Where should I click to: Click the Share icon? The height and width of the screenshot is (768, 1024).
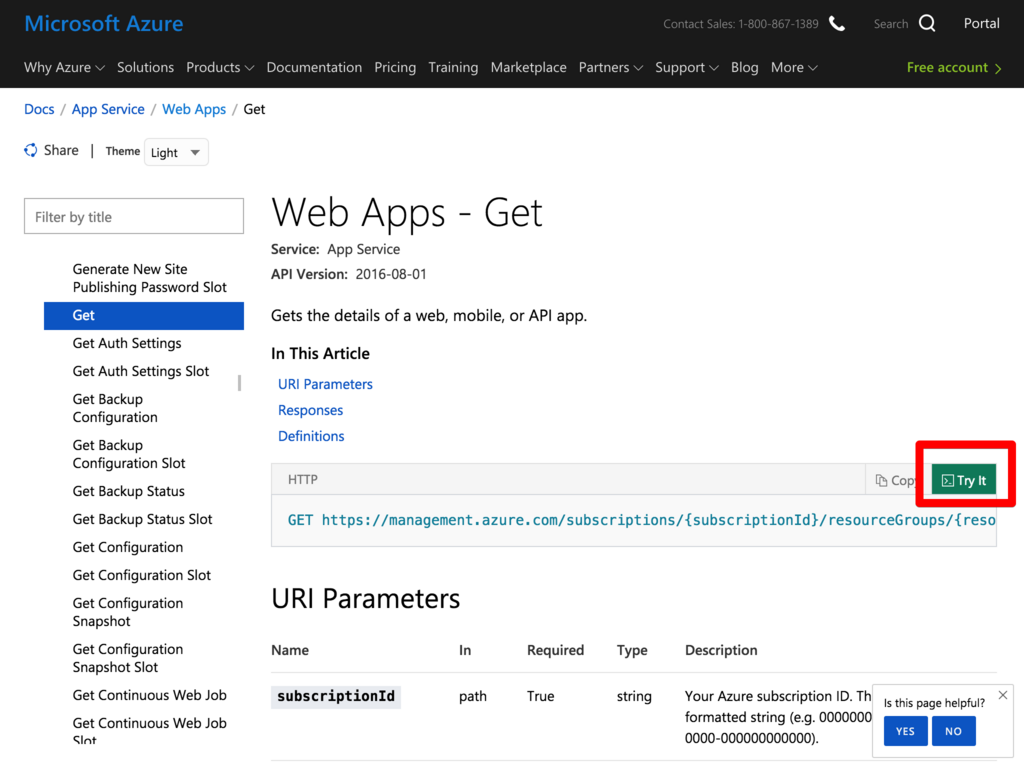[x=31, y=150]
